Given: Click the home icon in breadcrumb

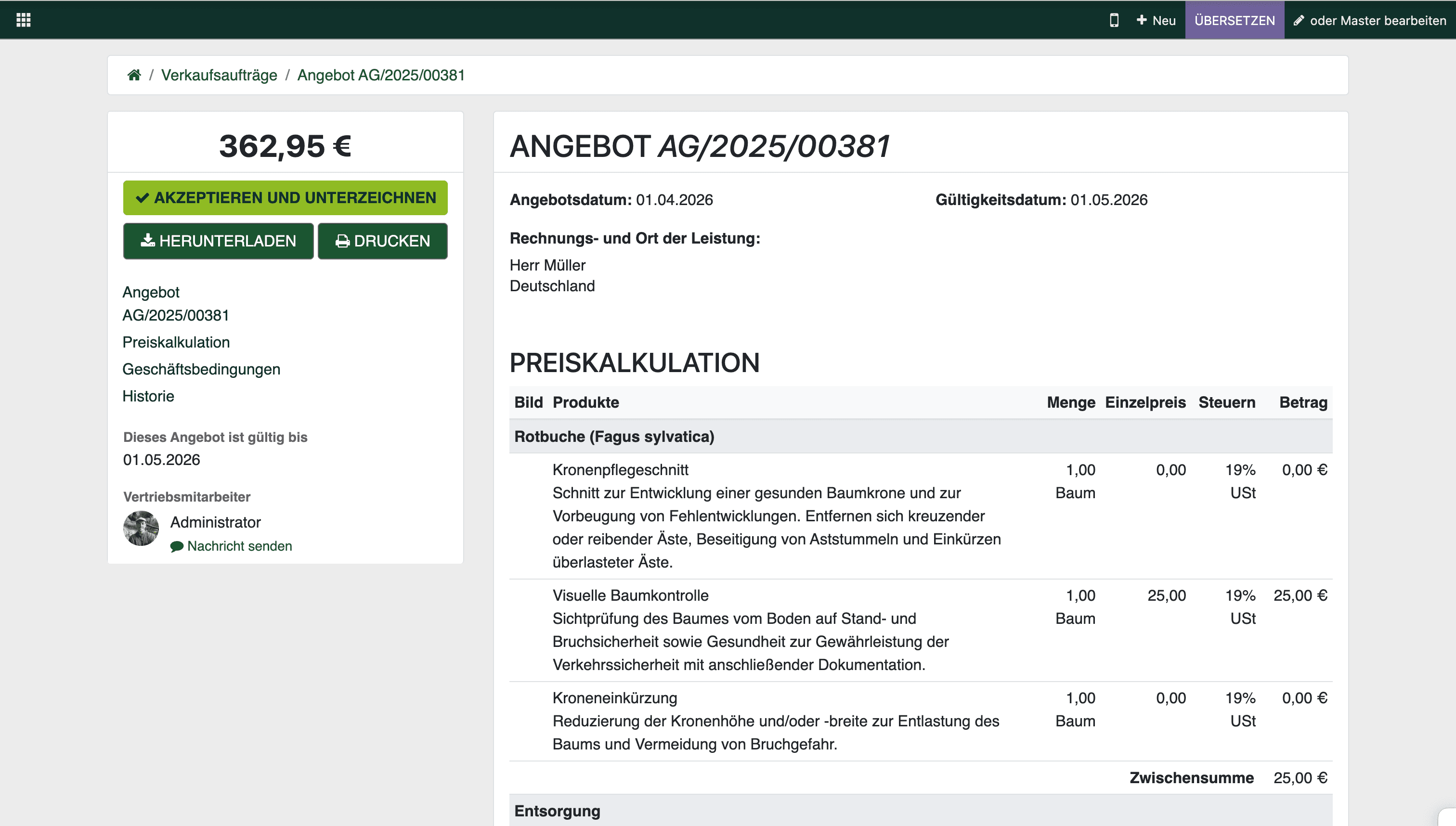Looking at the screenshot, I should pos(134,75).
